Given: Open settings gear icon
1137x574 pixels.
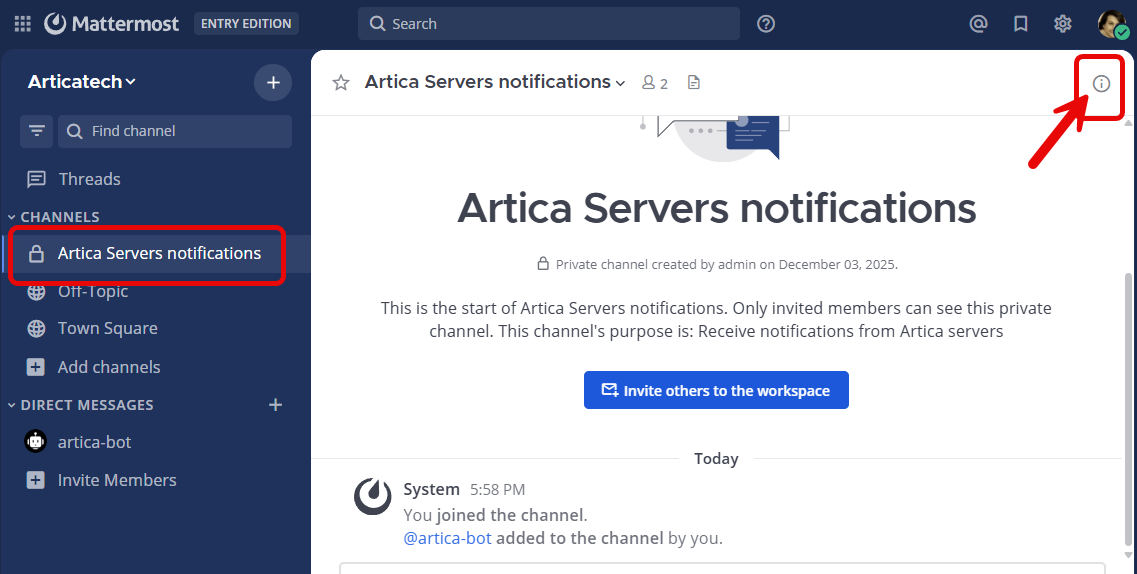Looking at the screenshot, I should click(x=1063, y=24).
